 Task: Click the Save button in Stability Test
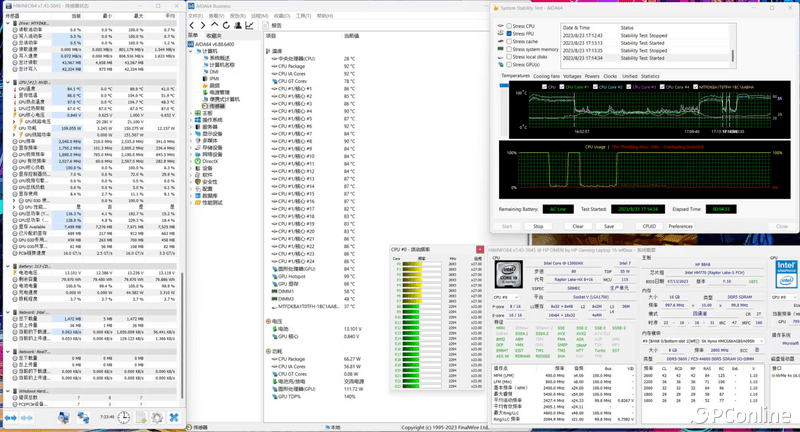click(609, 226)
